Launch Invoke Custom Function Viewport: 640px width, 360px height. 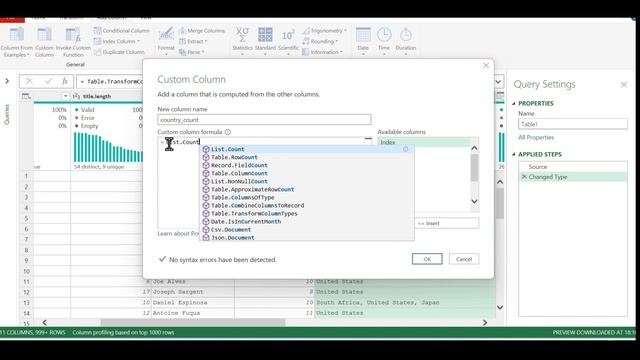pyautogui.click(x=73, y=42)
